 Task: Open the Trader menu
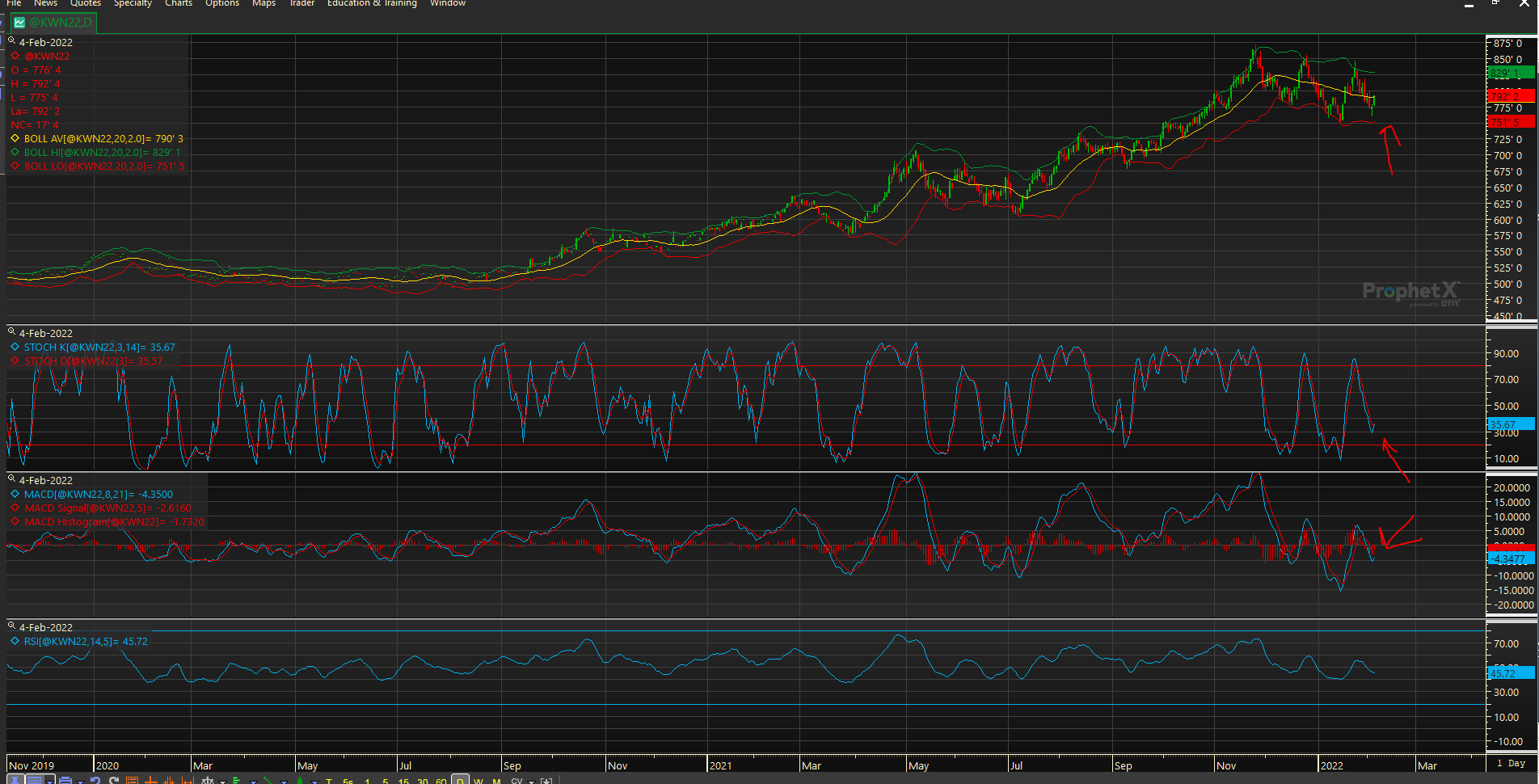click(301, 3)
